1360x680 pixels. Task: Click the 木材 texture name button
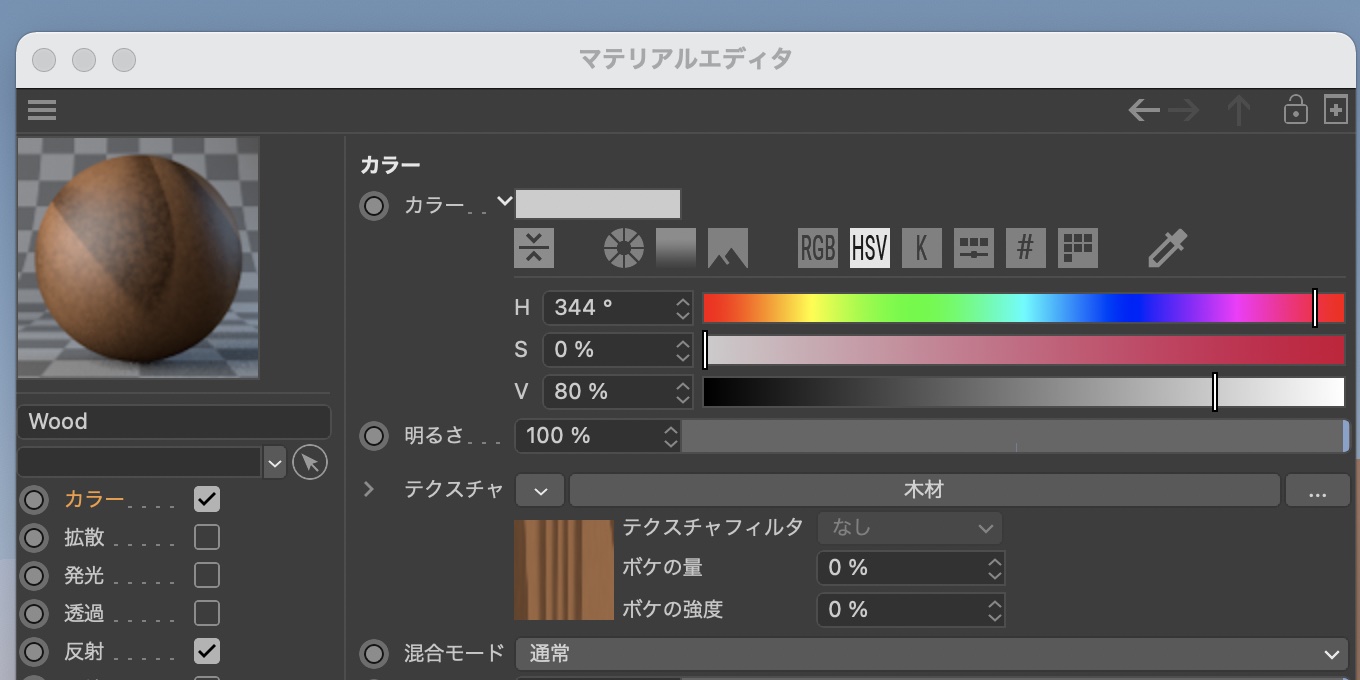924,491
